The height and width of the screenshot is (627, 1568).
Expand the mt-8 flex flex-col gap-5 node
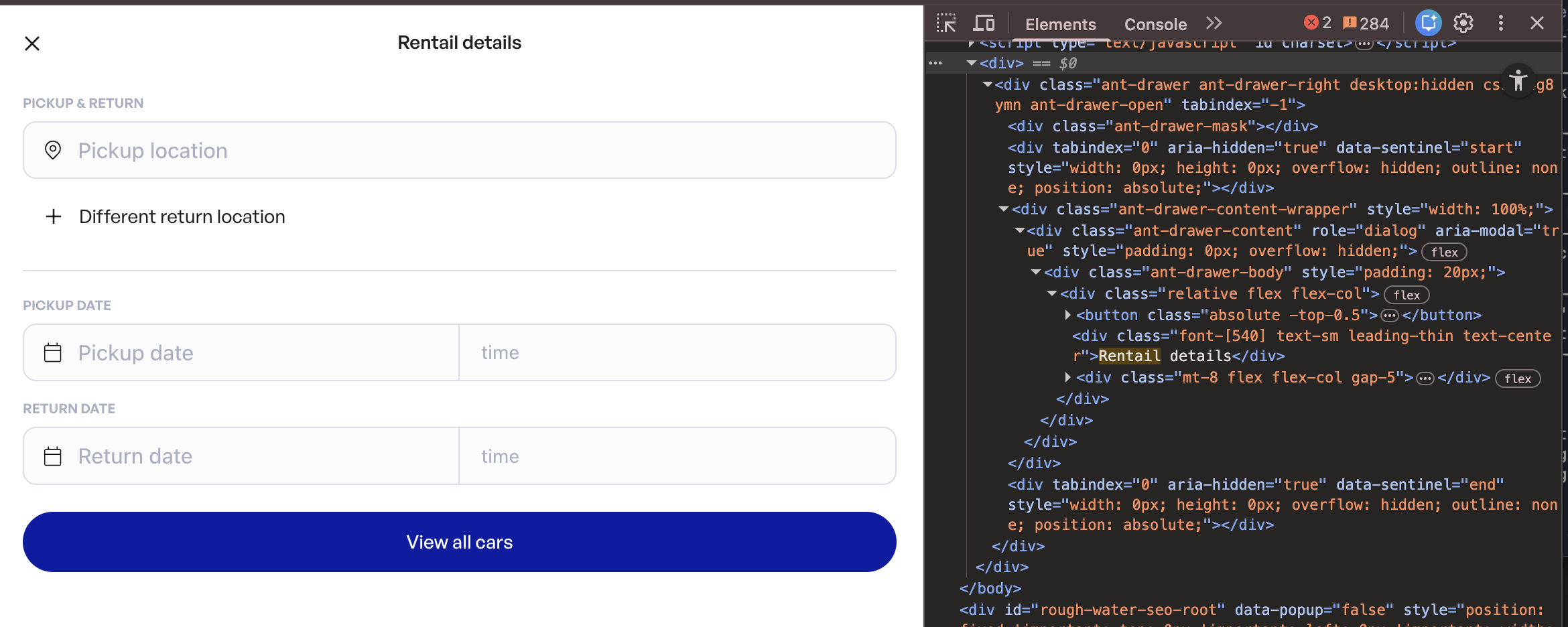[1068, 377]
